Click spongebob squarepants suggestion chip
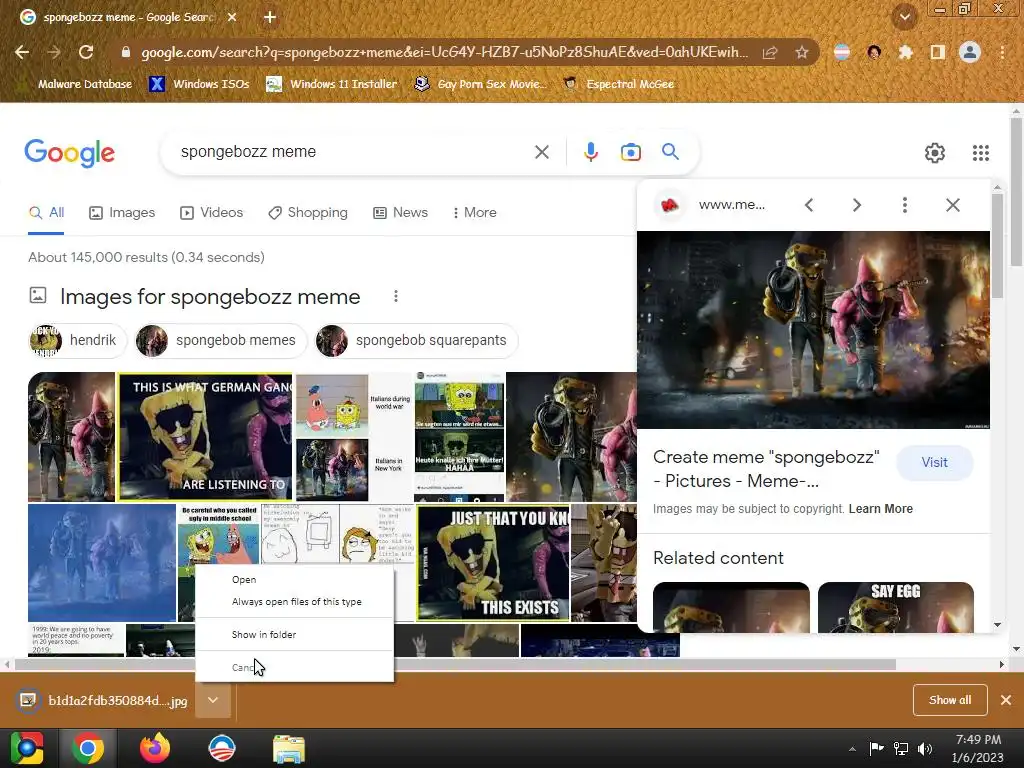This screenshot has width=1024, height=768. pos(415,340)
